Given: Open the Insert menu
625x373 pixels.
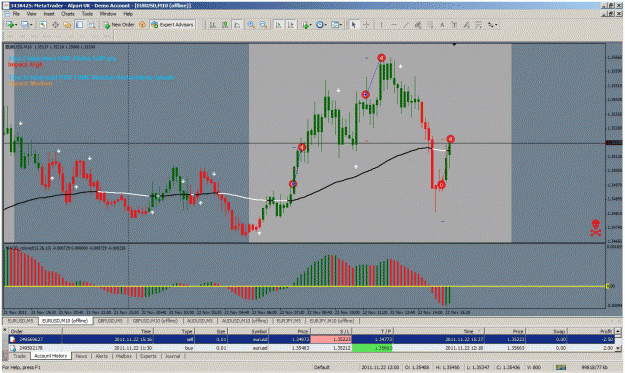Looking at the screenshot, I should (49, 14).
